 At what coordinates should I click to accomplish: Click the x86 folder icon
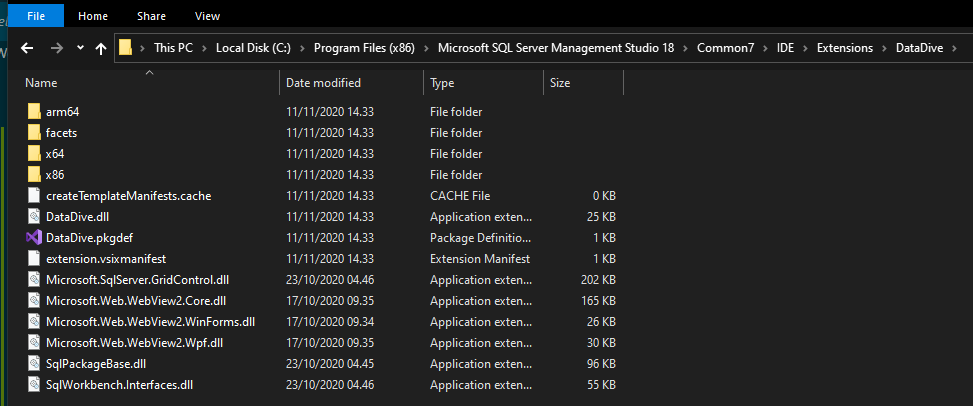click(x=34, y=174)
